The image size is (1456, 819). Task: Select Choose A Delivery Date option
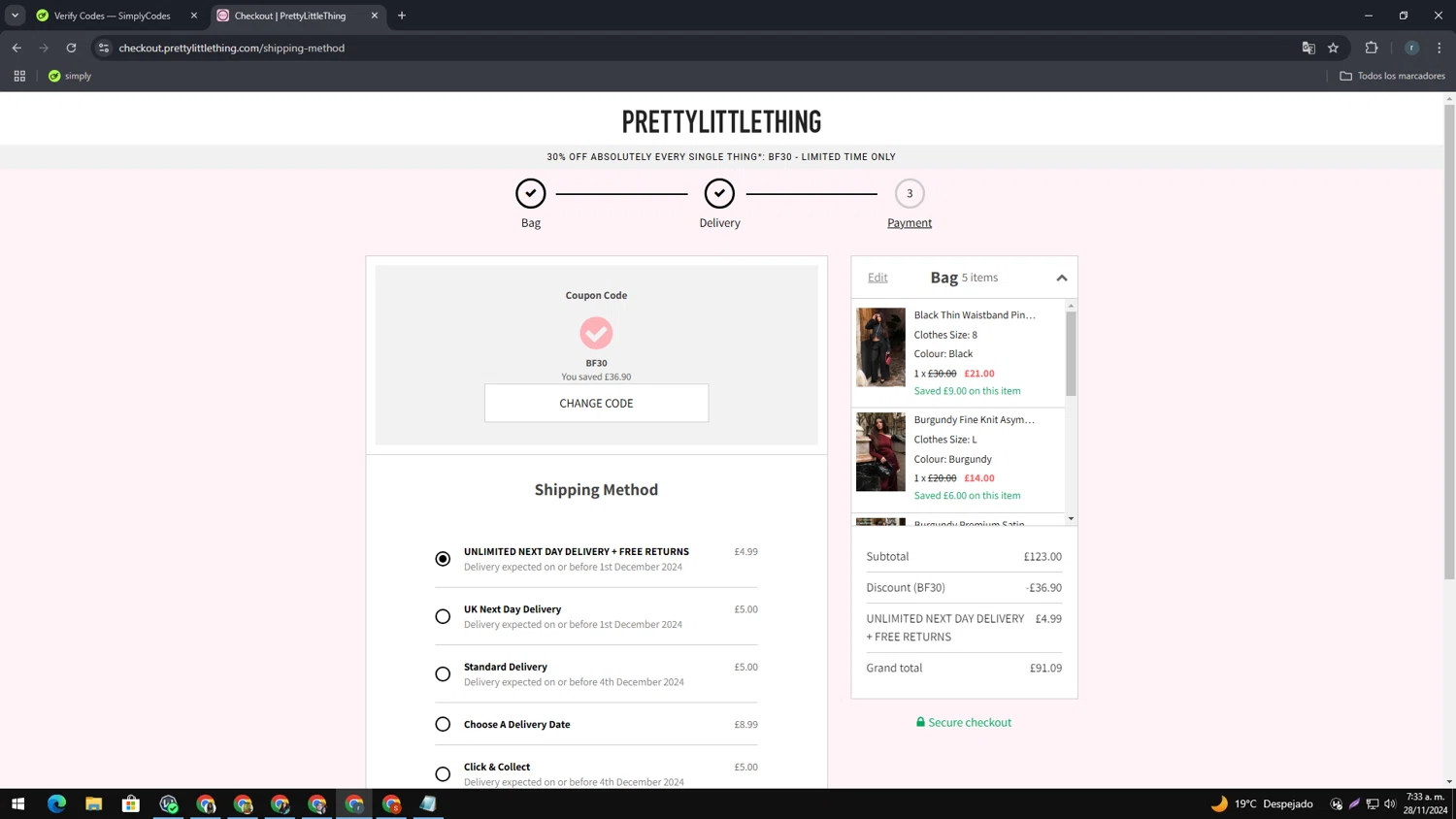pyautogui.click(x=443, y=724)
